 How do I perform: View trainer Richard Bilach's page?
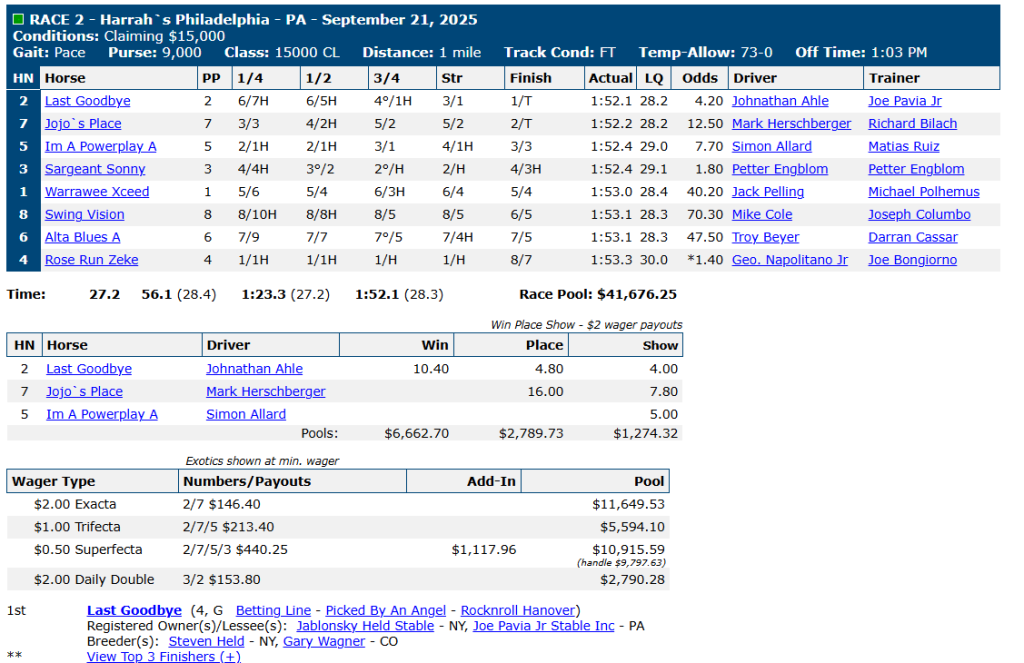912,124
